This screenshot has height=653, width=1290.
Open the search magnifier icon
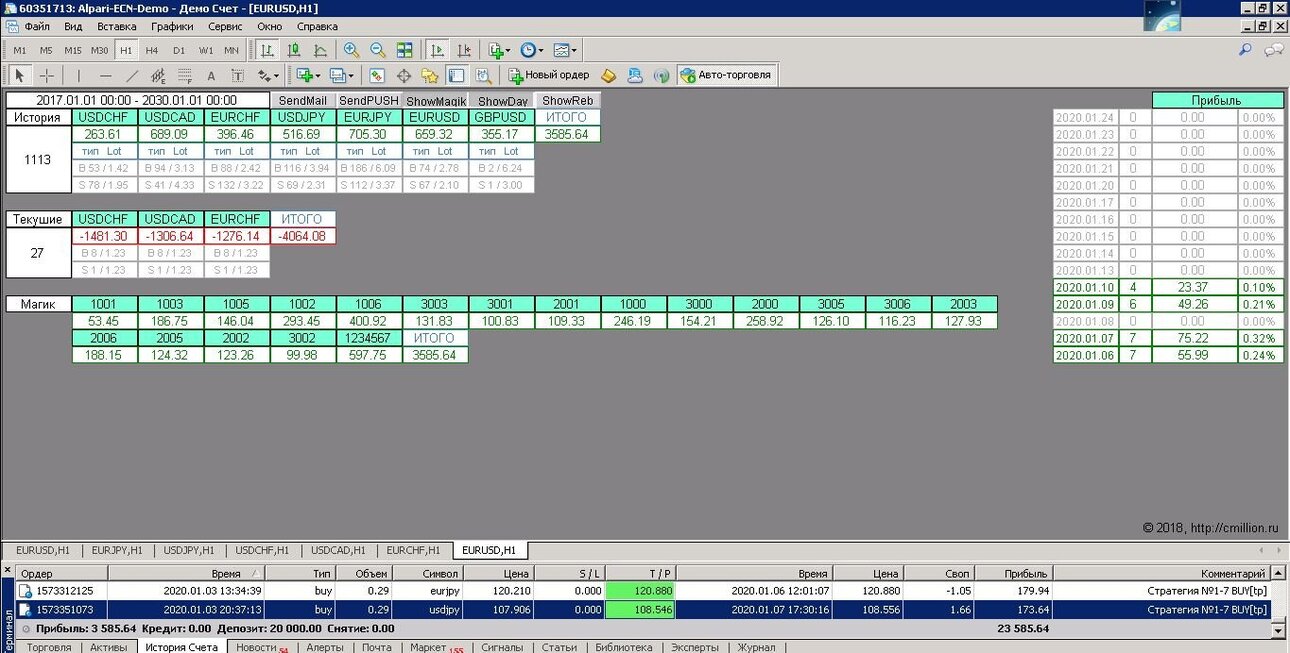click(x=1245, y=50)
